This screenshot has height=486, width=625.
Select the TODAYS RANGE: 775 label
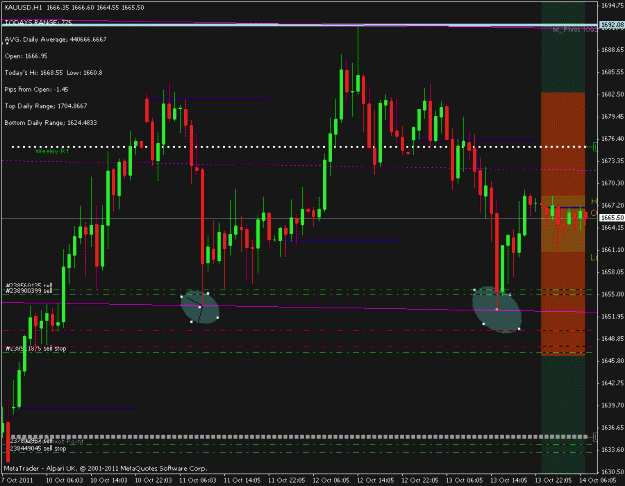(x=38, y=22)
